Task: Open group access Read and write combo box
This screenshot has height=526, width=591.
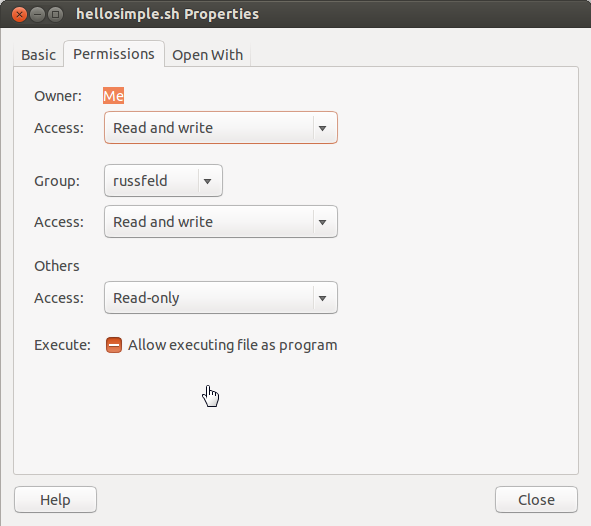Action: (x=221, y=222)
